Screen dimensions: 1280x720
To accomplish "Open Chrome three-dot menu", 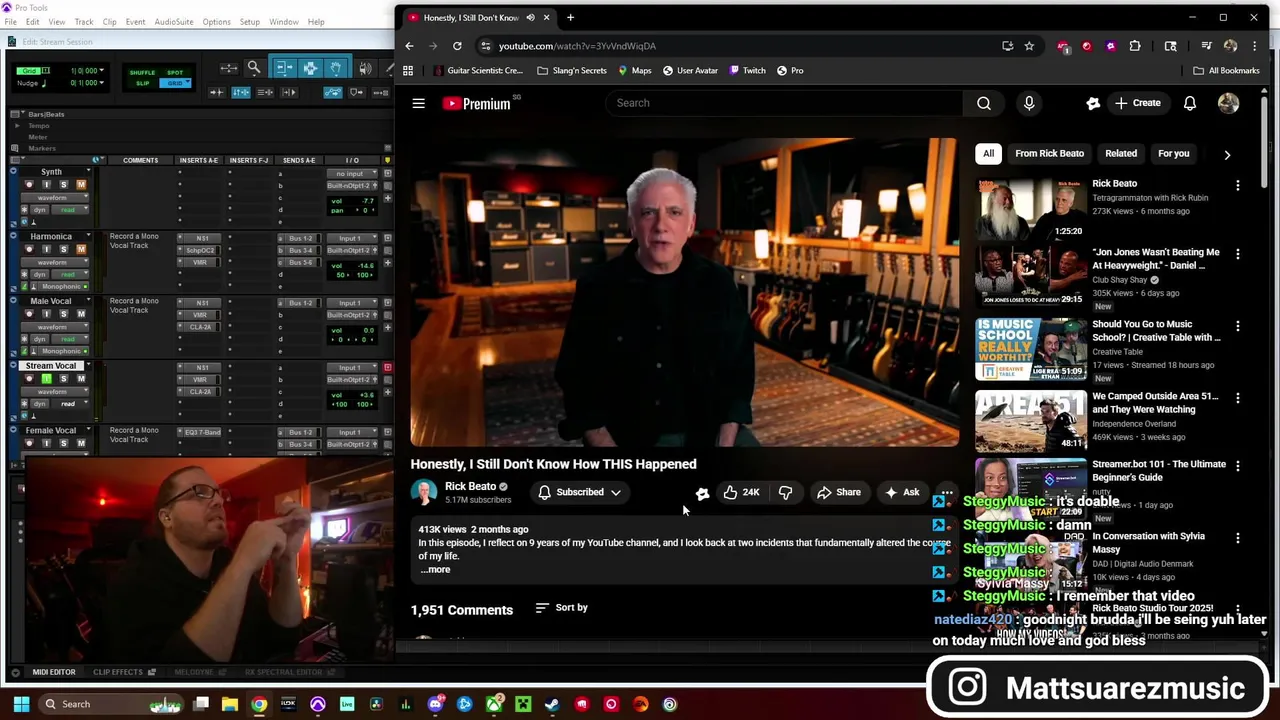I will [x=1254, y=46].
